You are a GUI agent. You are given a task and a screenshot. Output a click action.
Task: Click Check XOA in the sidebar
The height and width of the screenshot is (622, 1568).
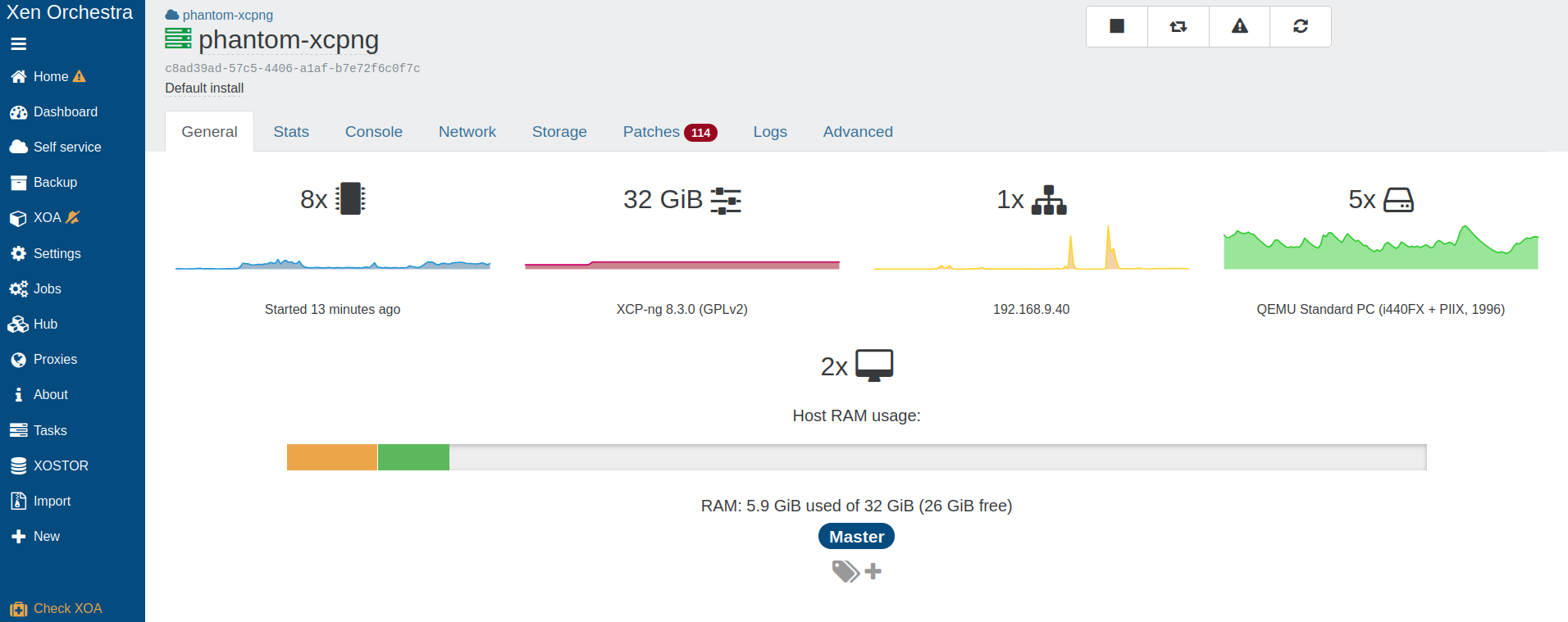[x=67, y=608]
